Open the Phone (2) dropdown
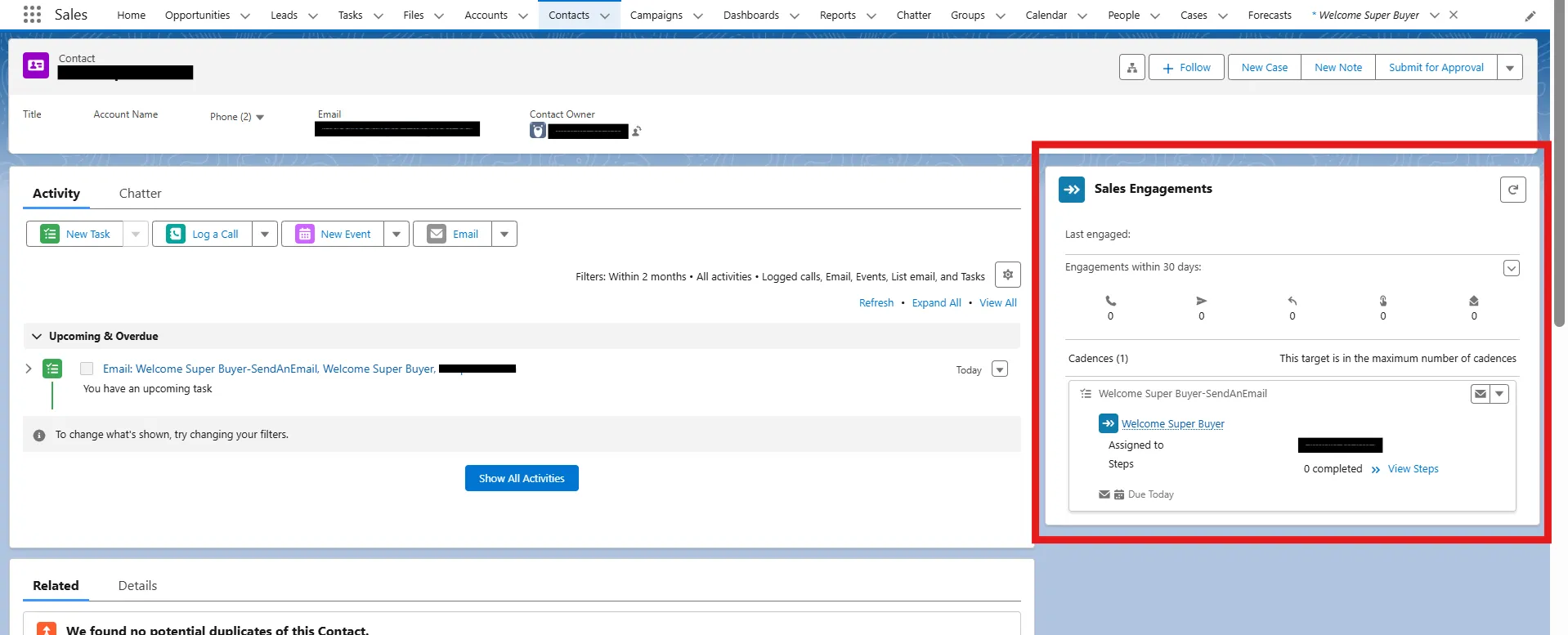Image resolution: width=1568 pixels, height=635 pixels. (260, 118)
